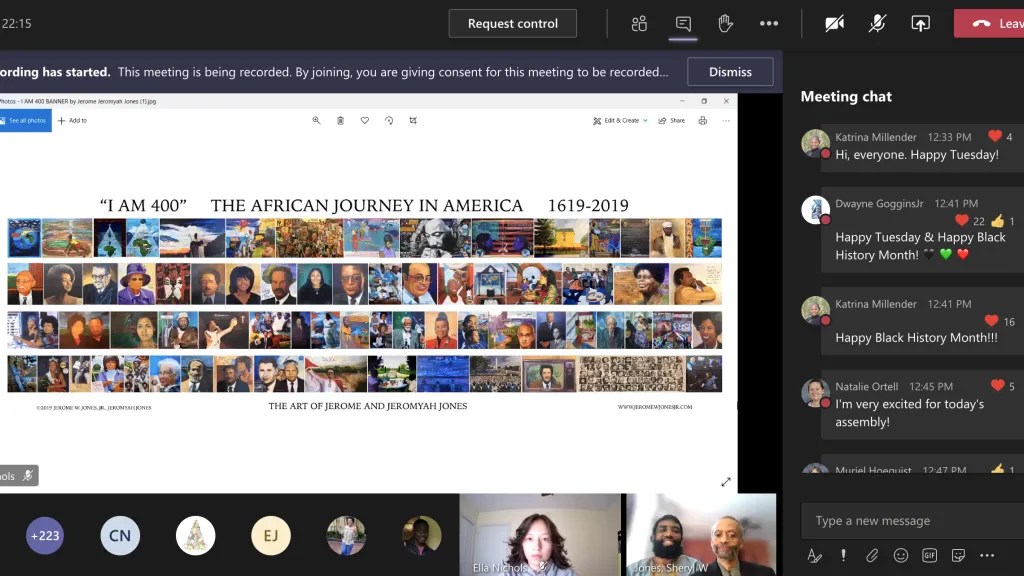The image size is (1024, 576).
Task: Click the Meeting chat heading
Action: pyautogui.click(x=846, y=97)
